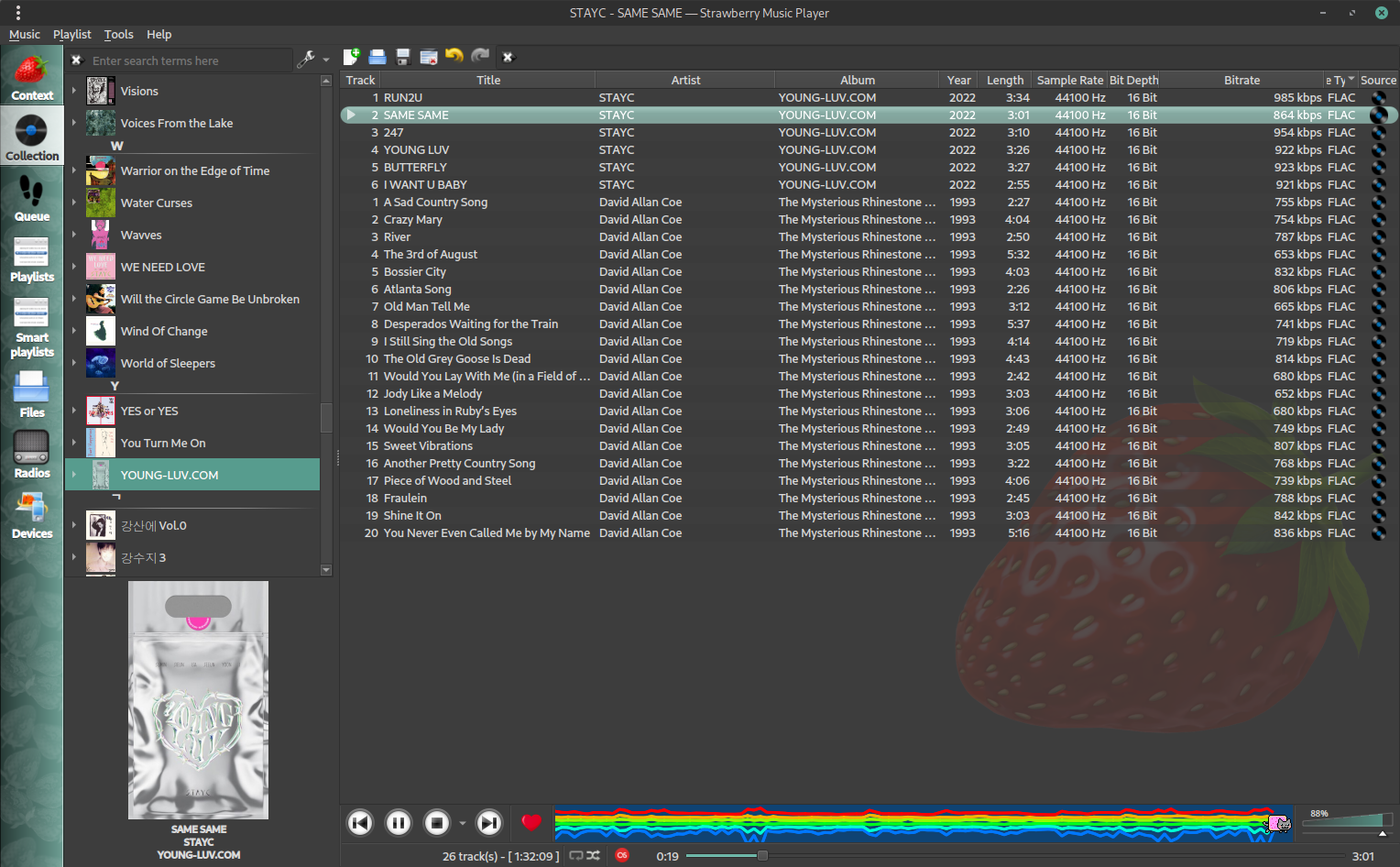Create a new playlist with toolbar icon

coord(351,57)
